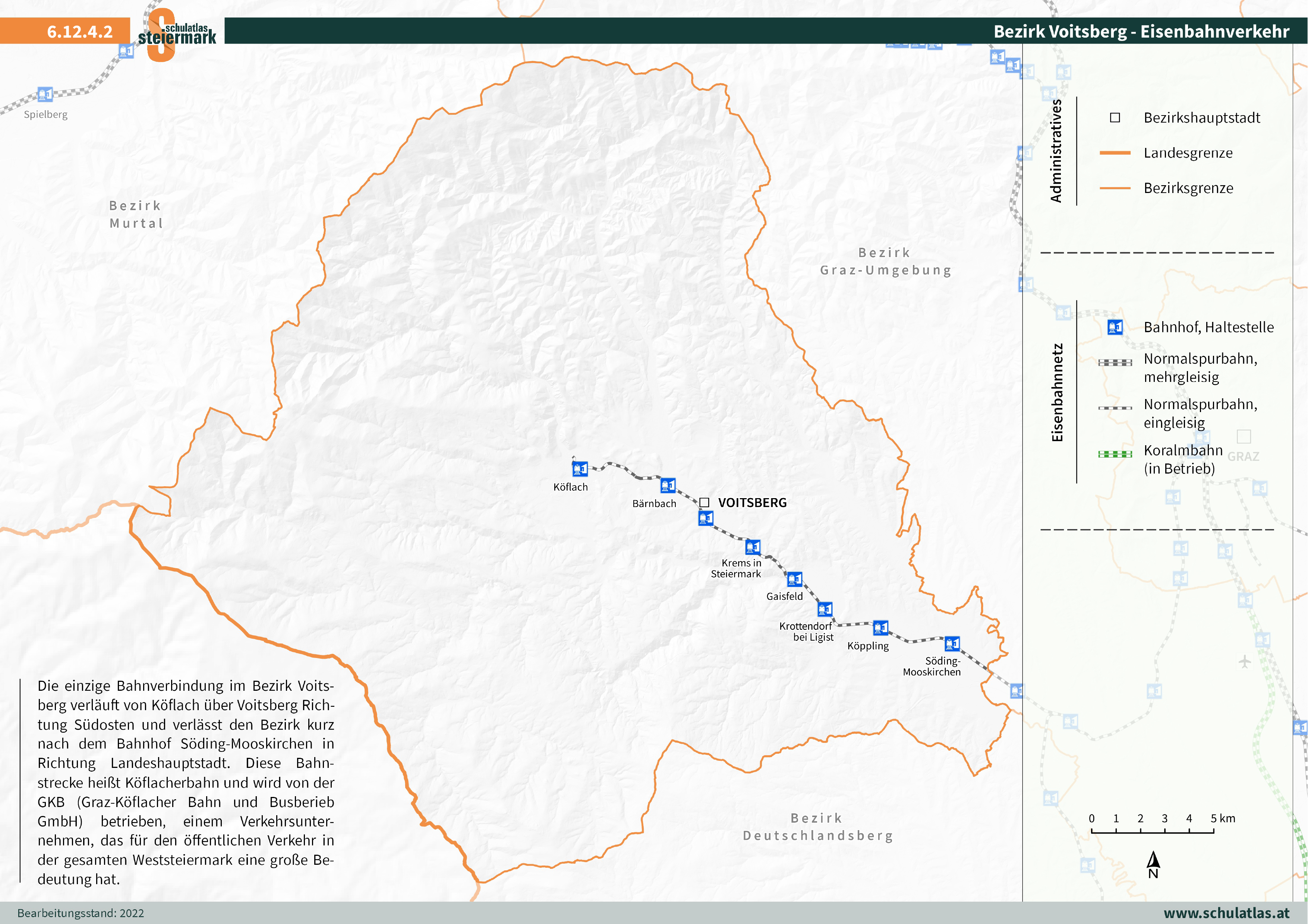Screen dimensions: 1308x924
Task: Click the Krems in Steiermark station icon
Action: click(753, 547)
